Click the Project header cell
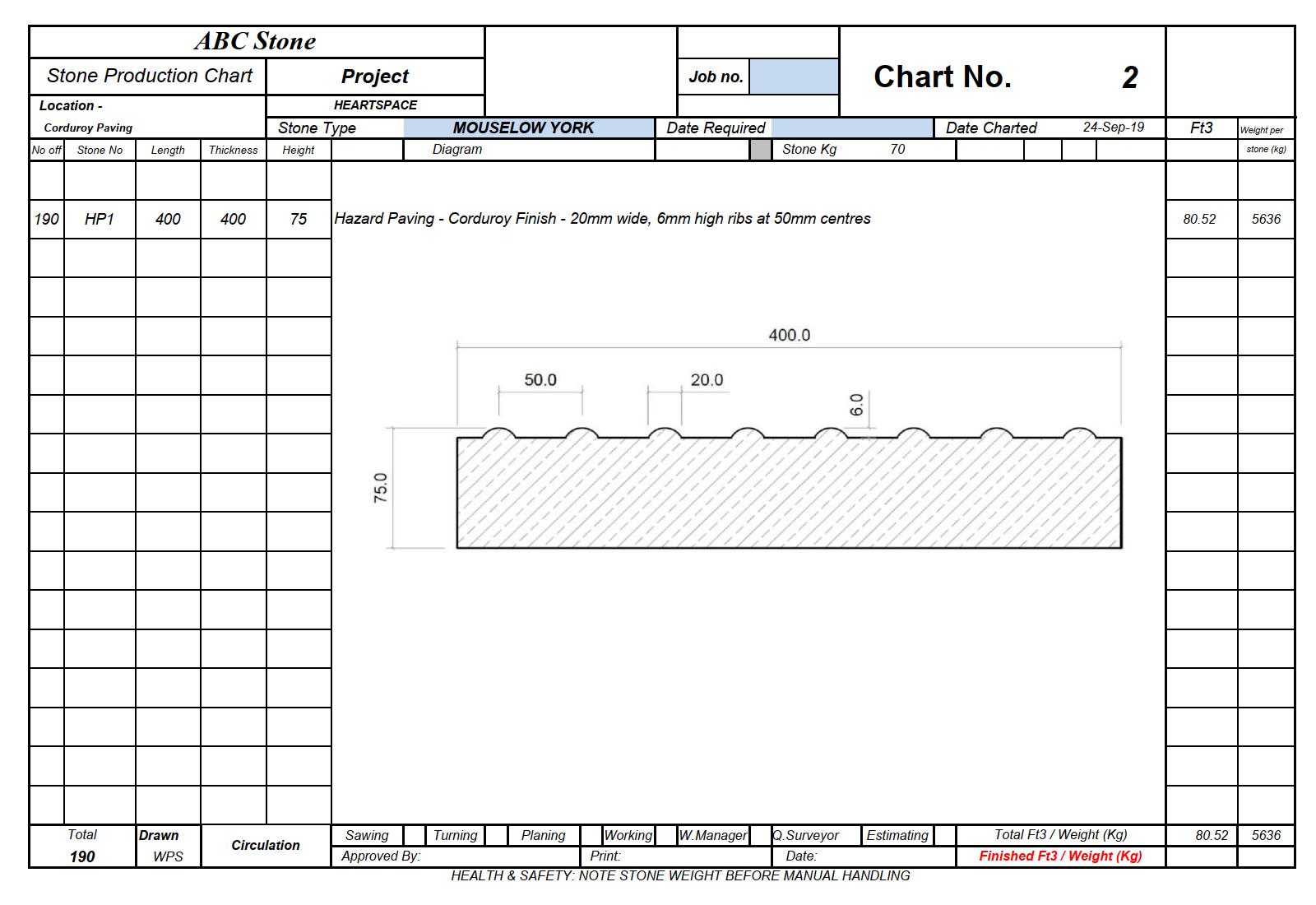The height and width of the screenshot is (905, 1316). [x=375, y=77]
